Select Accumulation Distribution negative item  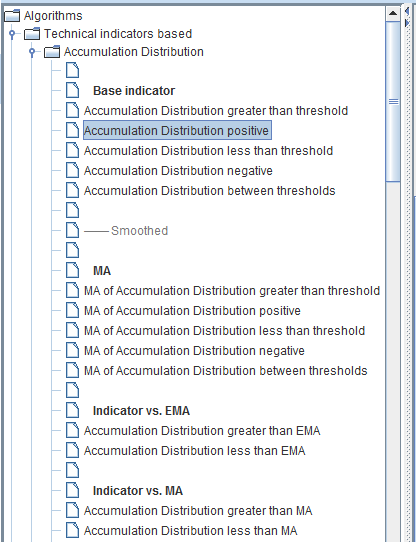tap(178, 171)
